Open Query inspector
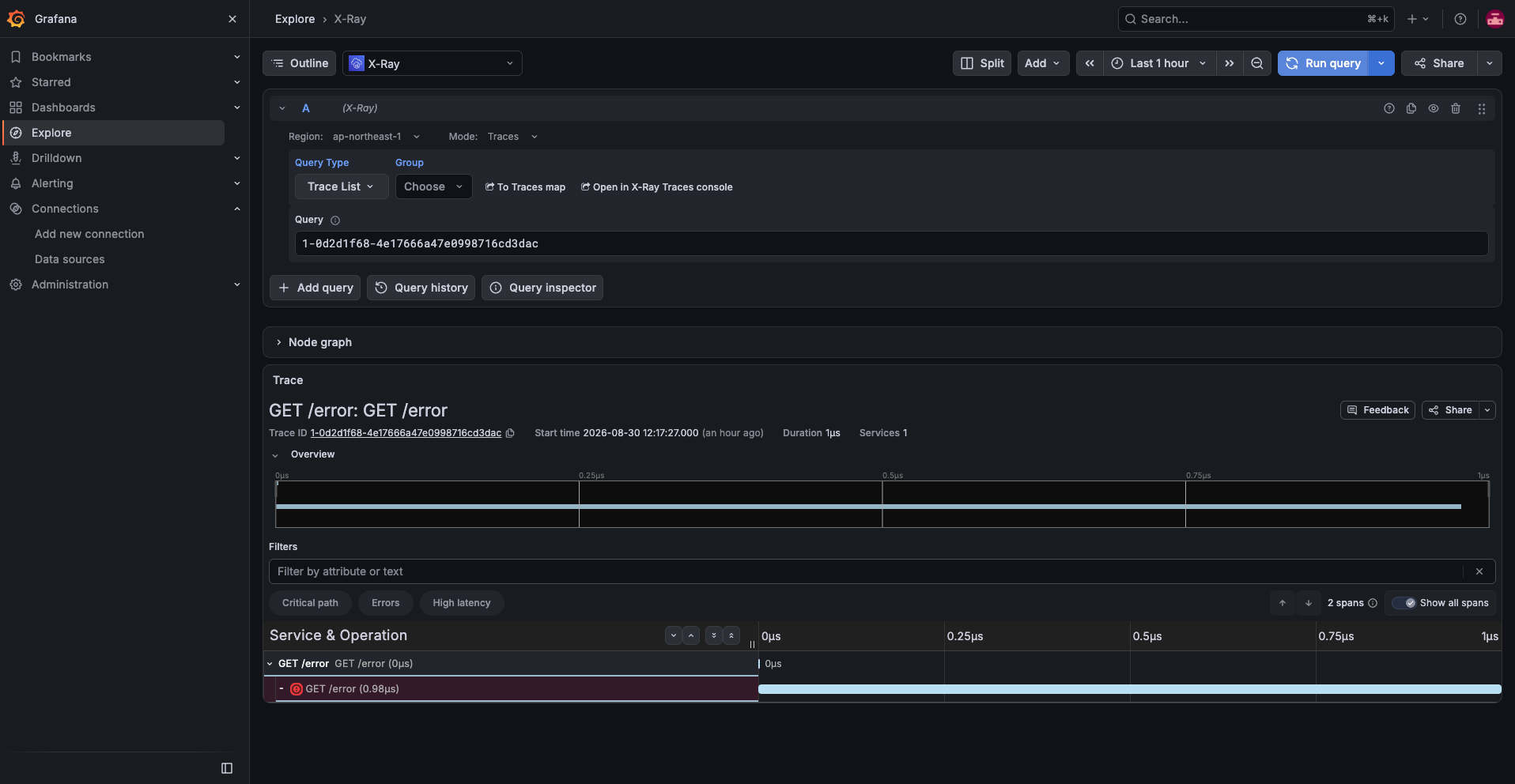The width and height of the screenshot is (1515, 784). coord(542,288)
